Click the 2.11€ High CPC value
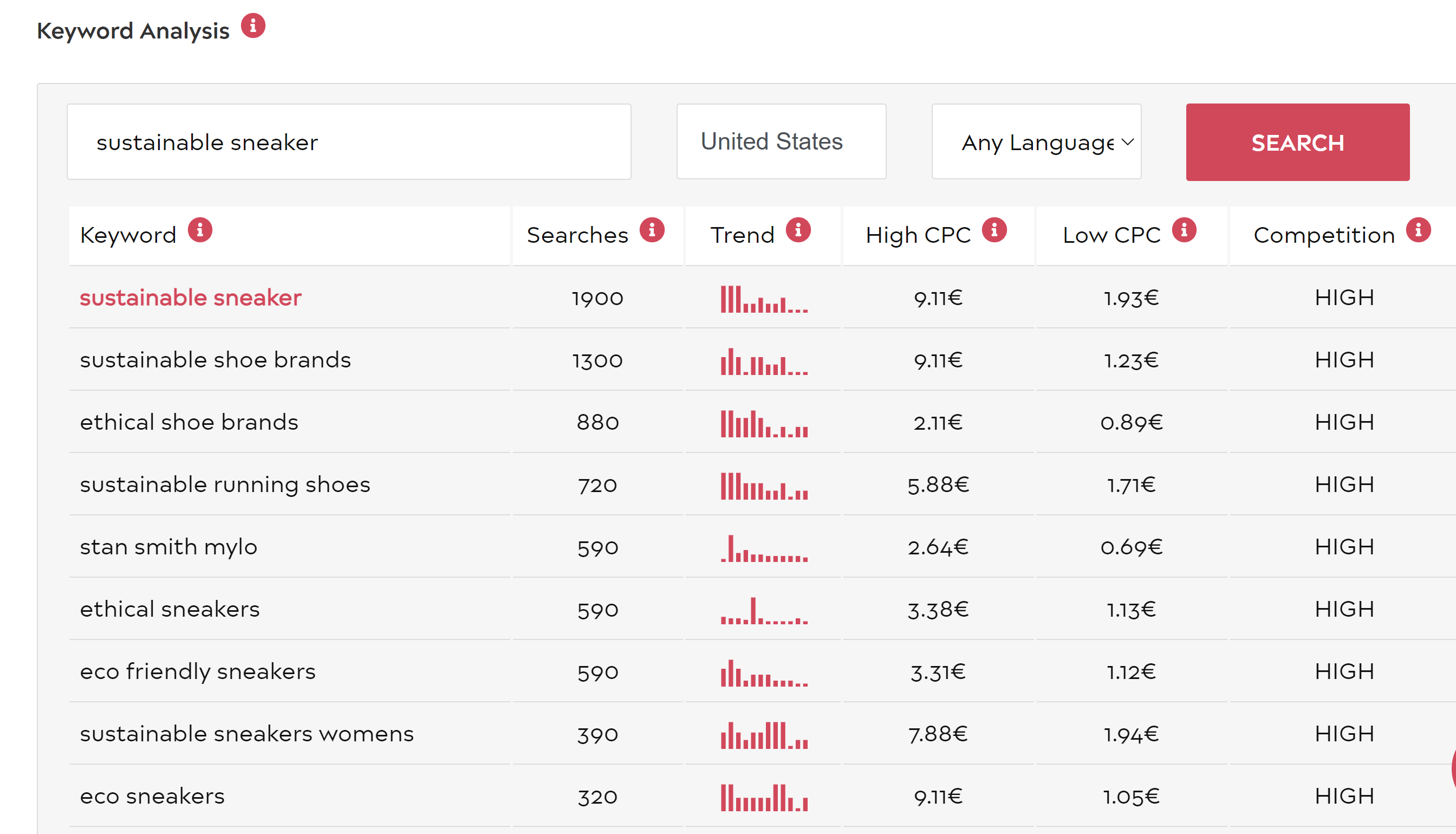Viewport: 1456px width, 834px height. pos(938,423)
